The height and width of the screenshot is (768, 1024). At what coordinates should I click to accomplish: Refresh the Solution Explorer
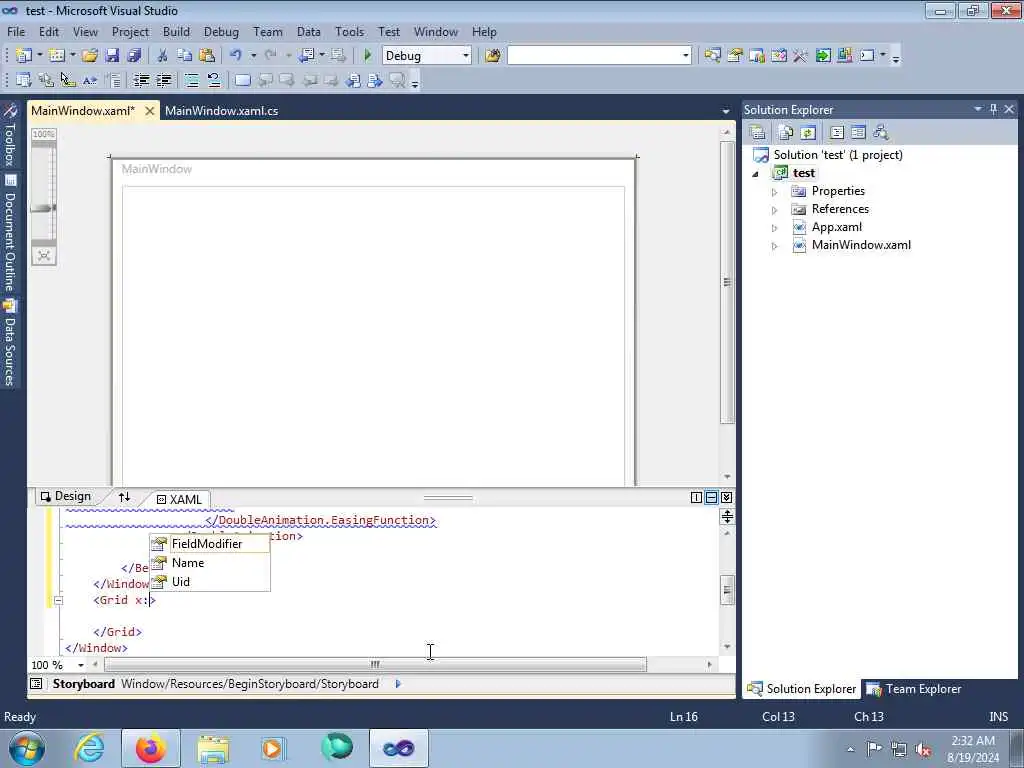coord(808,133)
